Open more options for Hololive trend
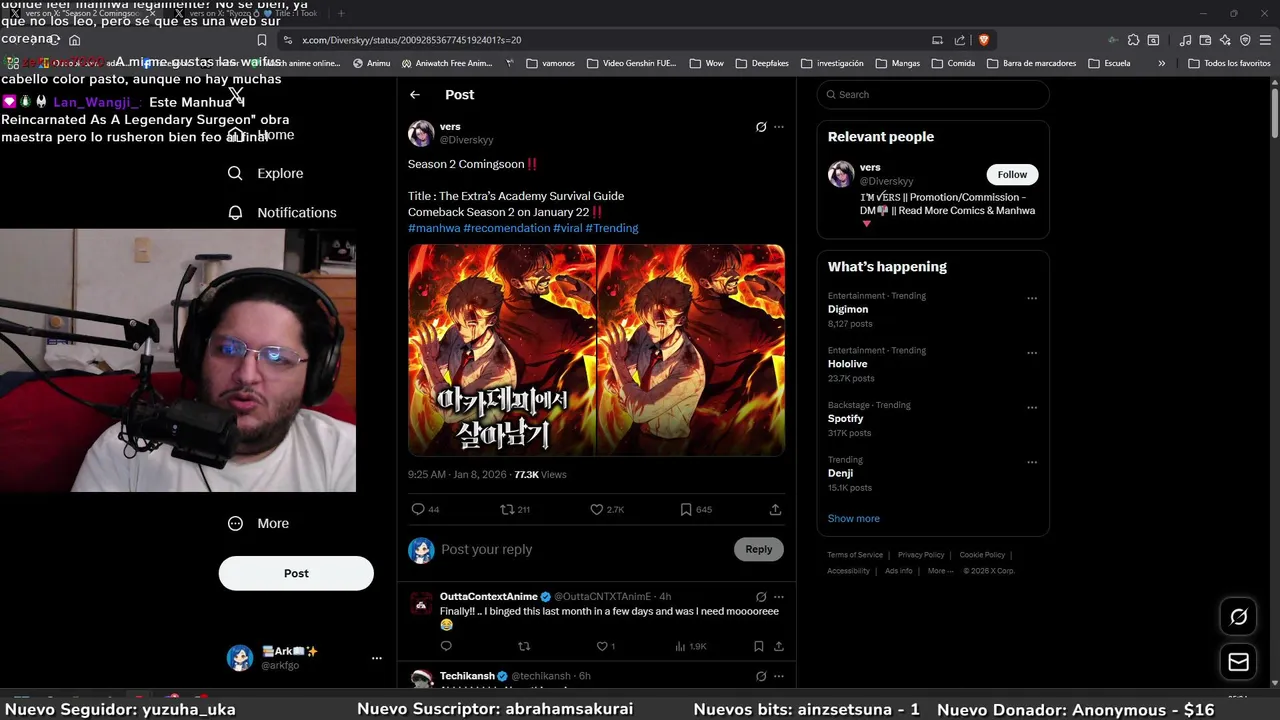 click(x=1032, y=353)
